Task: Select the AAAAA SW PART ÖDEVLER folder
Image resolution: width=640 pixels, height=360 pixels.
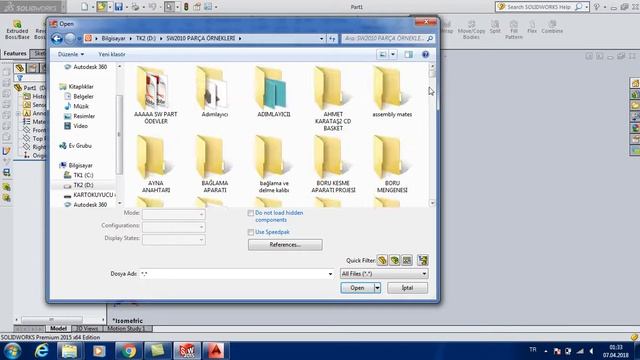Action: pos(156,95)
